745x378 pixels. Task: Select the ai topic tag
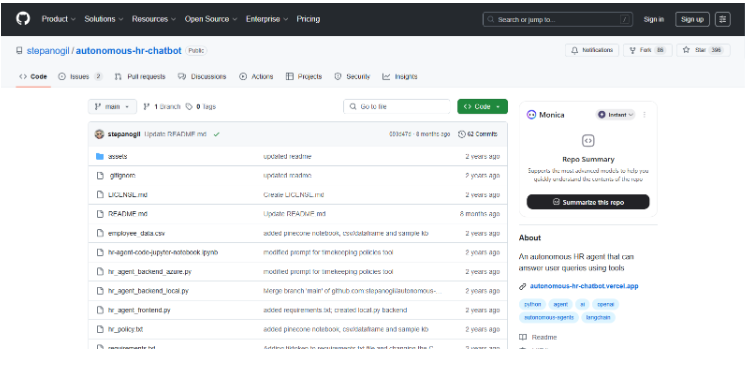coord(583,304)
